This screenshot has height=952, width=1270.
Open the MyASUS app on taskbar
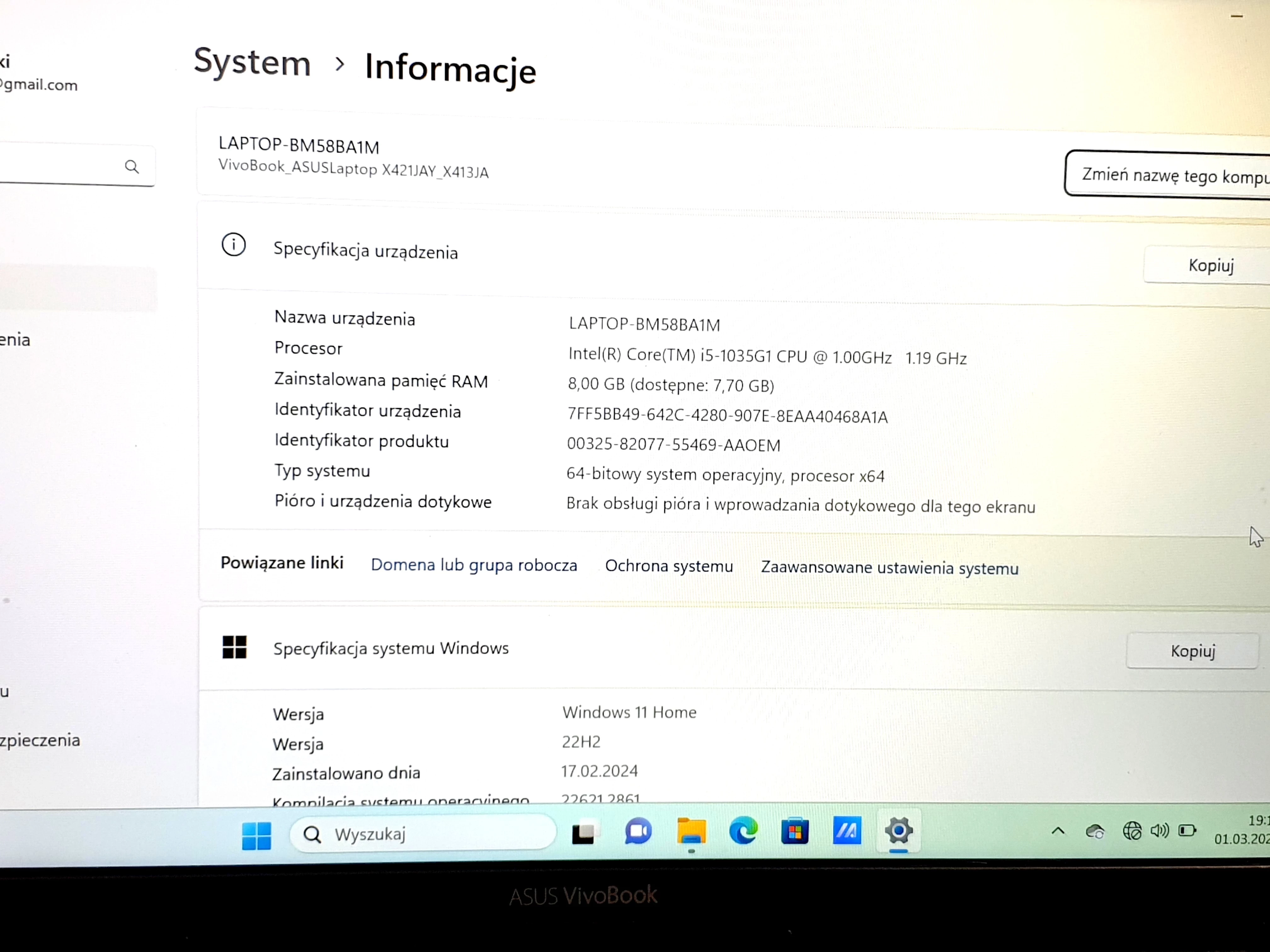pos(847,830)
